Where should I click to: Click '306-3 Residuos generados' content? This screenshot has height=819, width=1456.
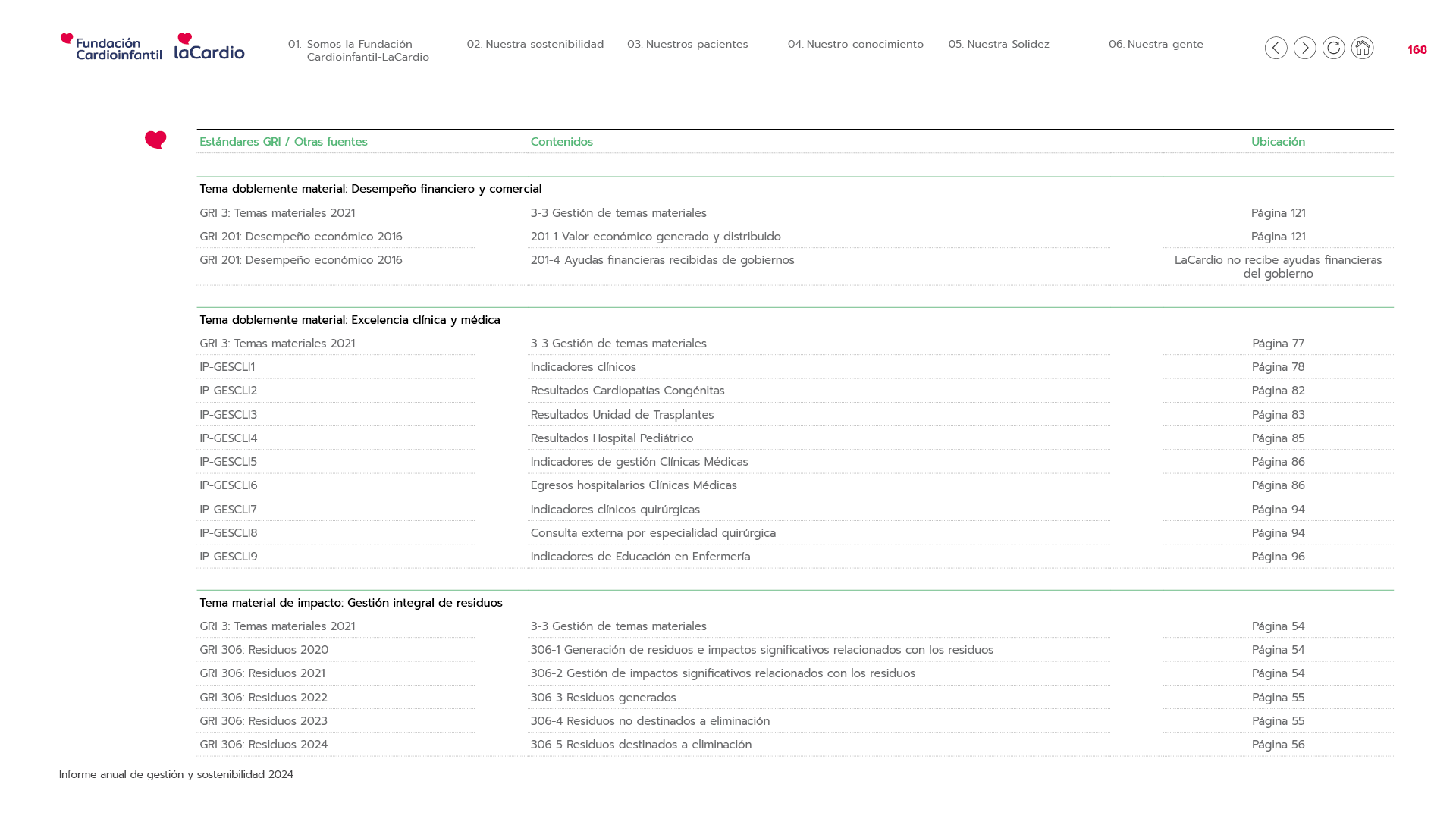[603, 698]
